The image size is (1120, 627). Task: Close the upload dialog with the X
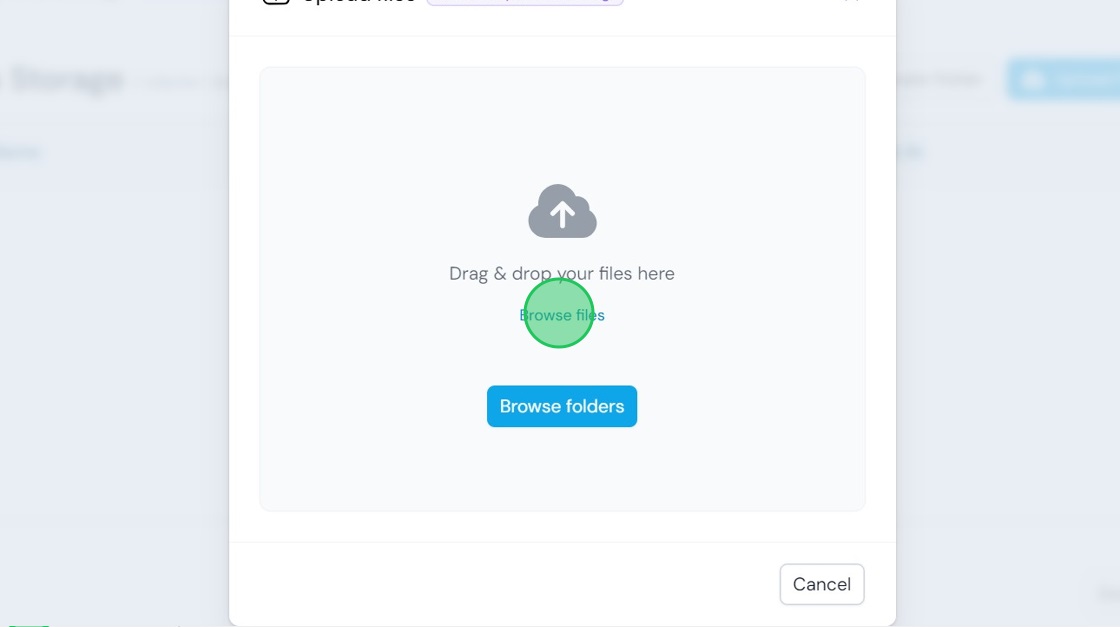(x=851, y=1)
